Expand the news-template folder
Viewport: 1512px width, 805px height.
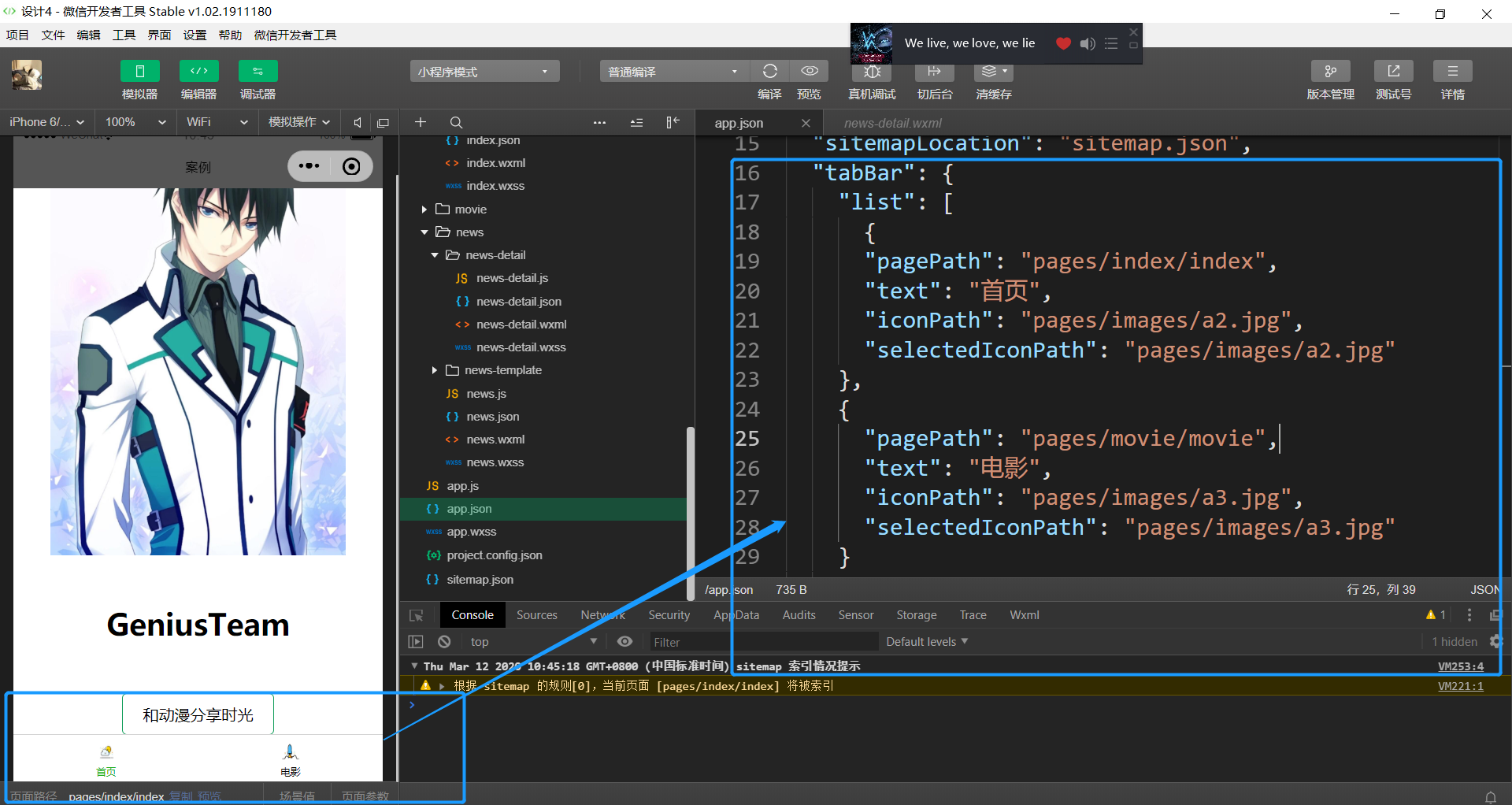435,370
